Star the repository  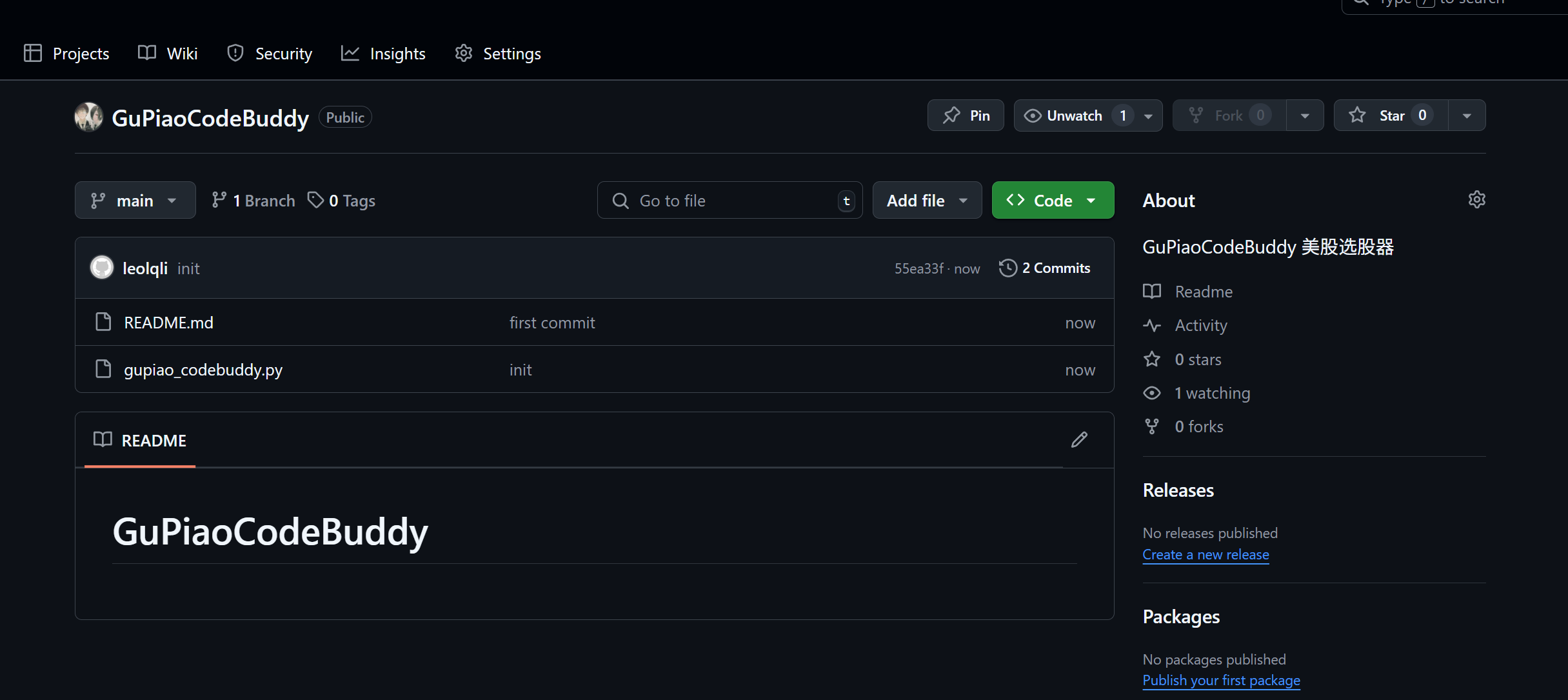click(1390, 115)
